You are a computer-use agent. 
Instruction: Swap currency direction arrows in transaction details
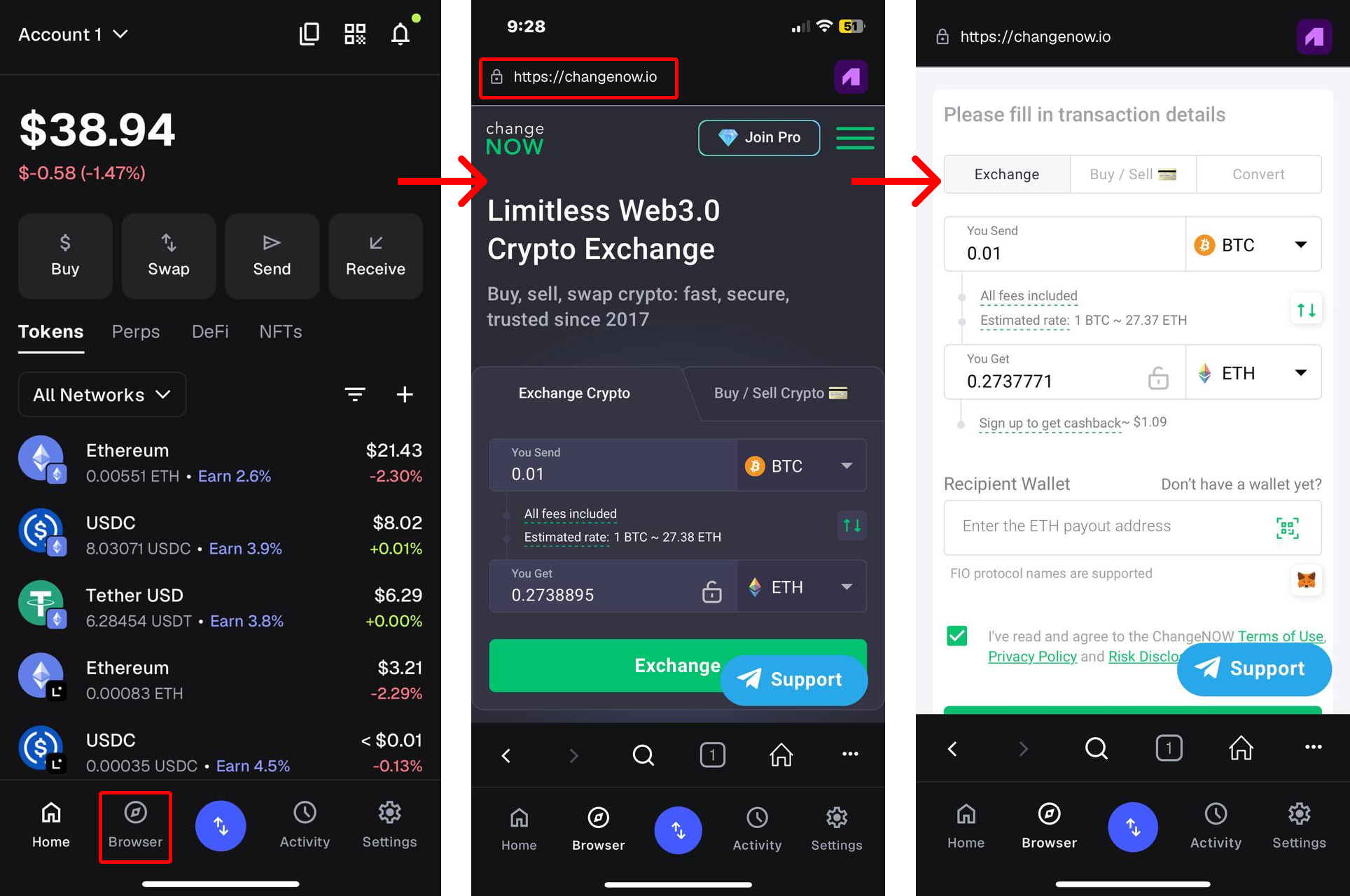[x=1306, y=309]
